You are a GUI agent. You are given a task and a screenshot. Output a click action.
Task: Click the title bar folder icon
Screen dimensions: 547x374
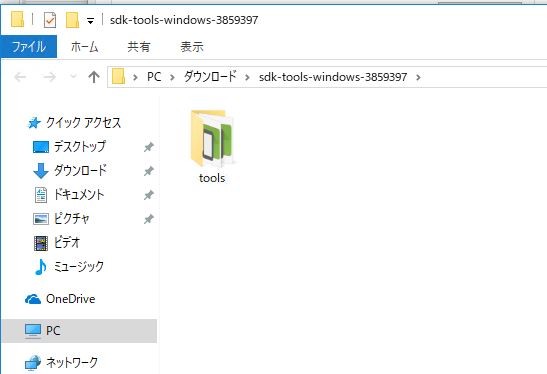point(17,19)
